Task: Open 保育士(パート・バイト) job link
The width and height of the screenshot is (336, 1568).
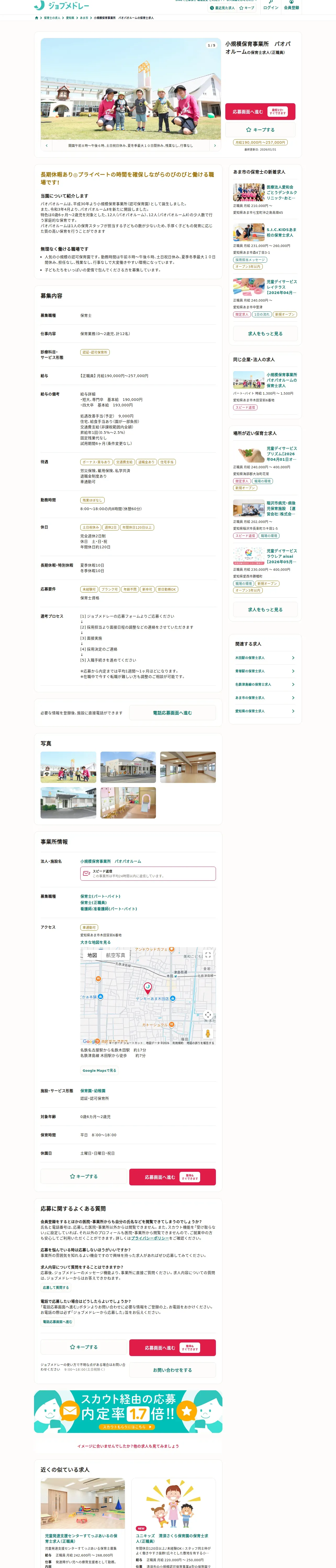Action: 101,897
